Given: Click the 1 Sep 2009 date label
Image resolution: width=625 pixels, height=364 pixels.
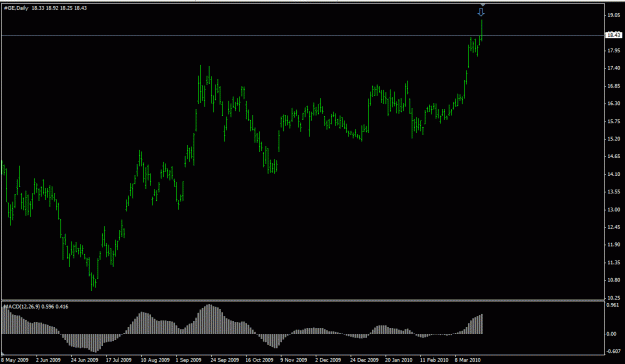Looking at the screenshot, I should (189, 360).
